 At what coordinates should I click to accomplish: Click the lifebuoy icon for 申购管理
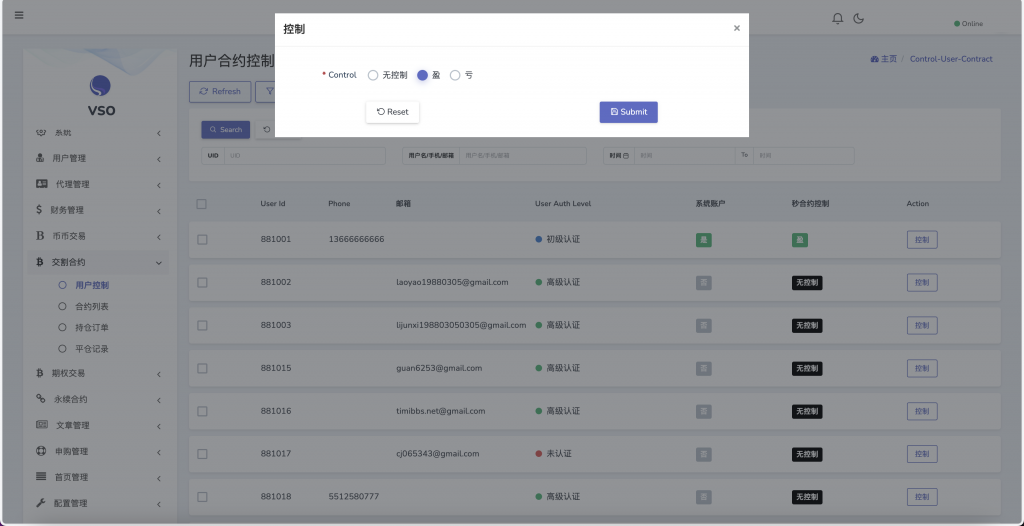[41, 451]
